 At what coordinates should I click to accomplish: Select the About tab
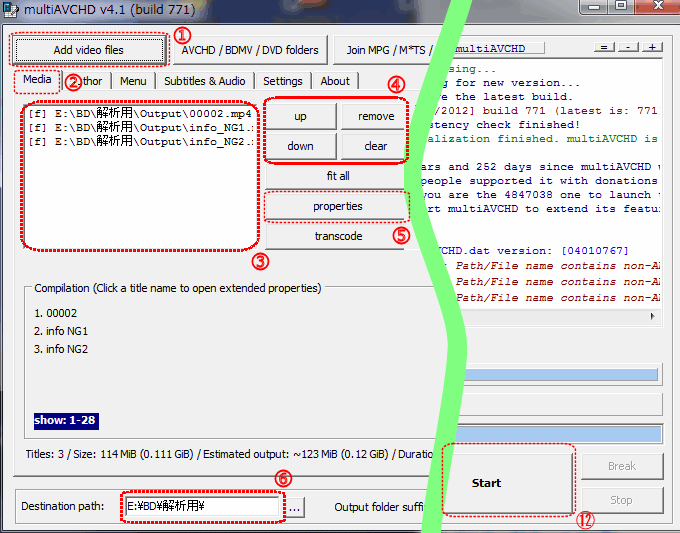[x=335, y=81]
